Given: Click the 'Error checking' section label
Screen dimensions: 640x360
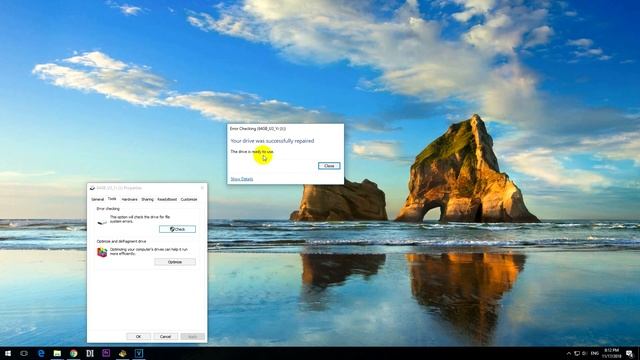Looking at the screenshot, I should click(108, 209).
